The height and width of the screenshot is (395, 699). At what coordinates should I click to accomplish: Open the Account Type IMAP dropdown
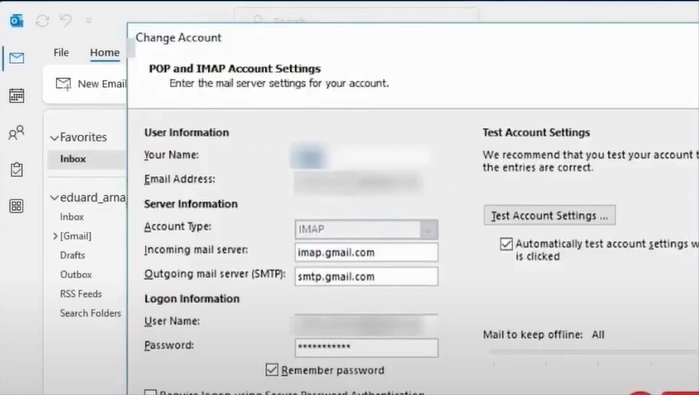click(366, 229)
